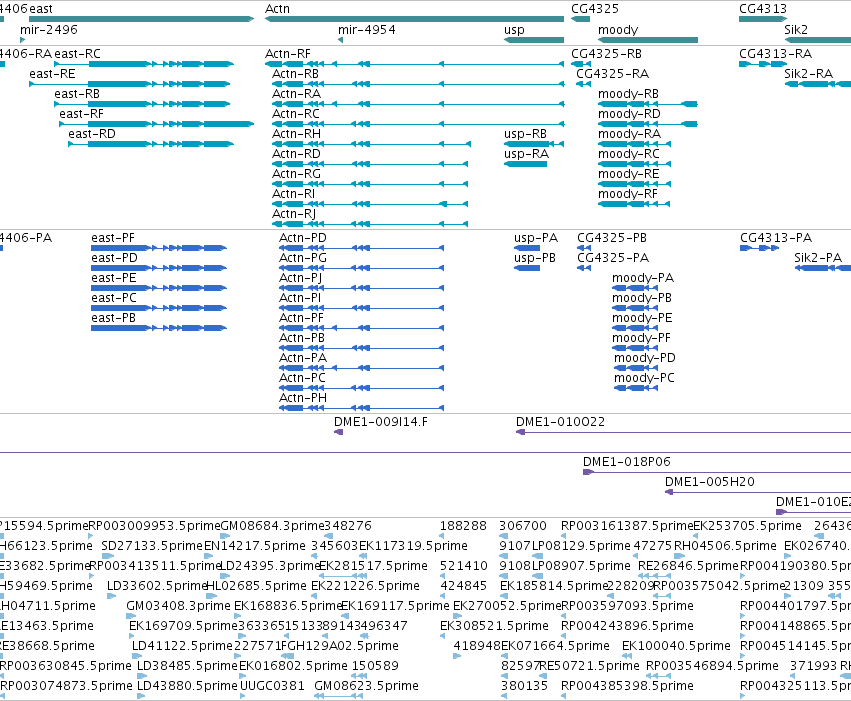
Task: Click cDNA EK270052.5prime label
Action: coord(507,606)
